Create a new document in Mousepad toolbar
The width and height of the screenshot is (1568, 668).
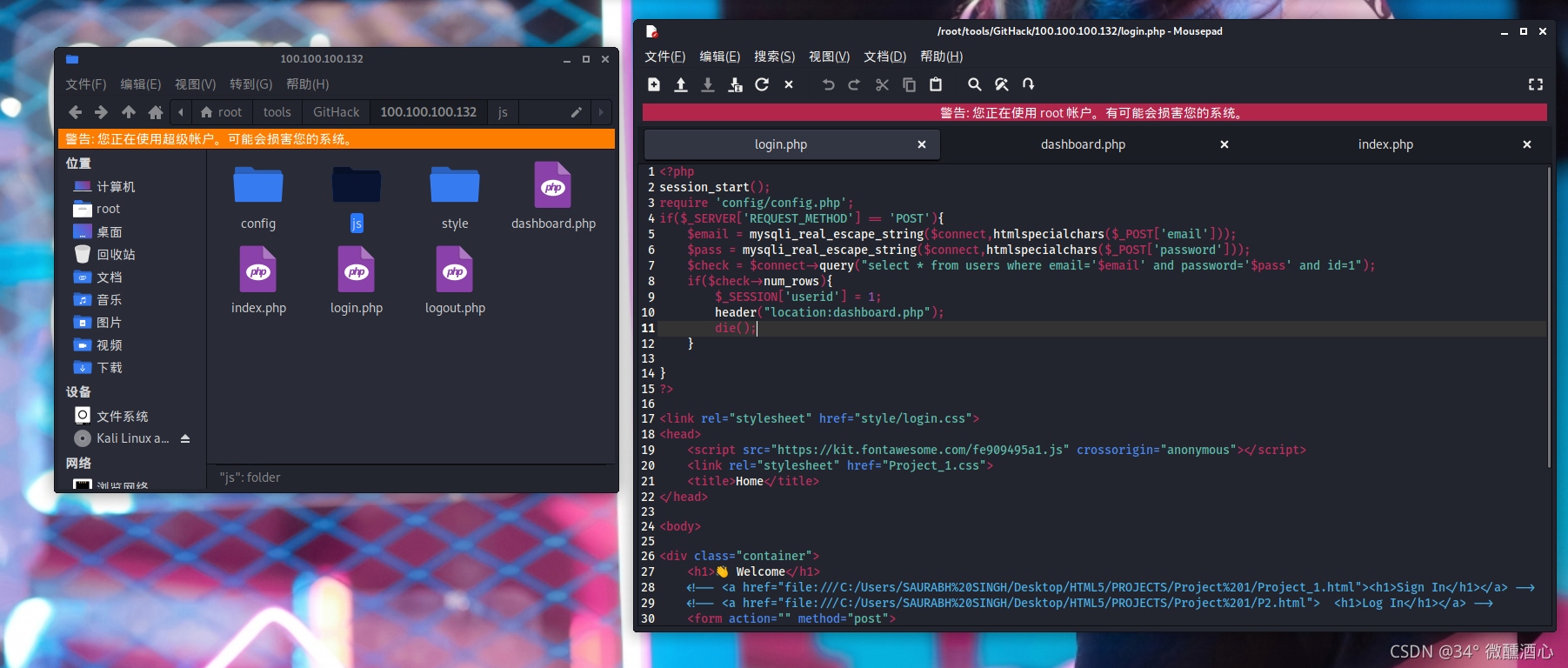click(x=654, y=84)
